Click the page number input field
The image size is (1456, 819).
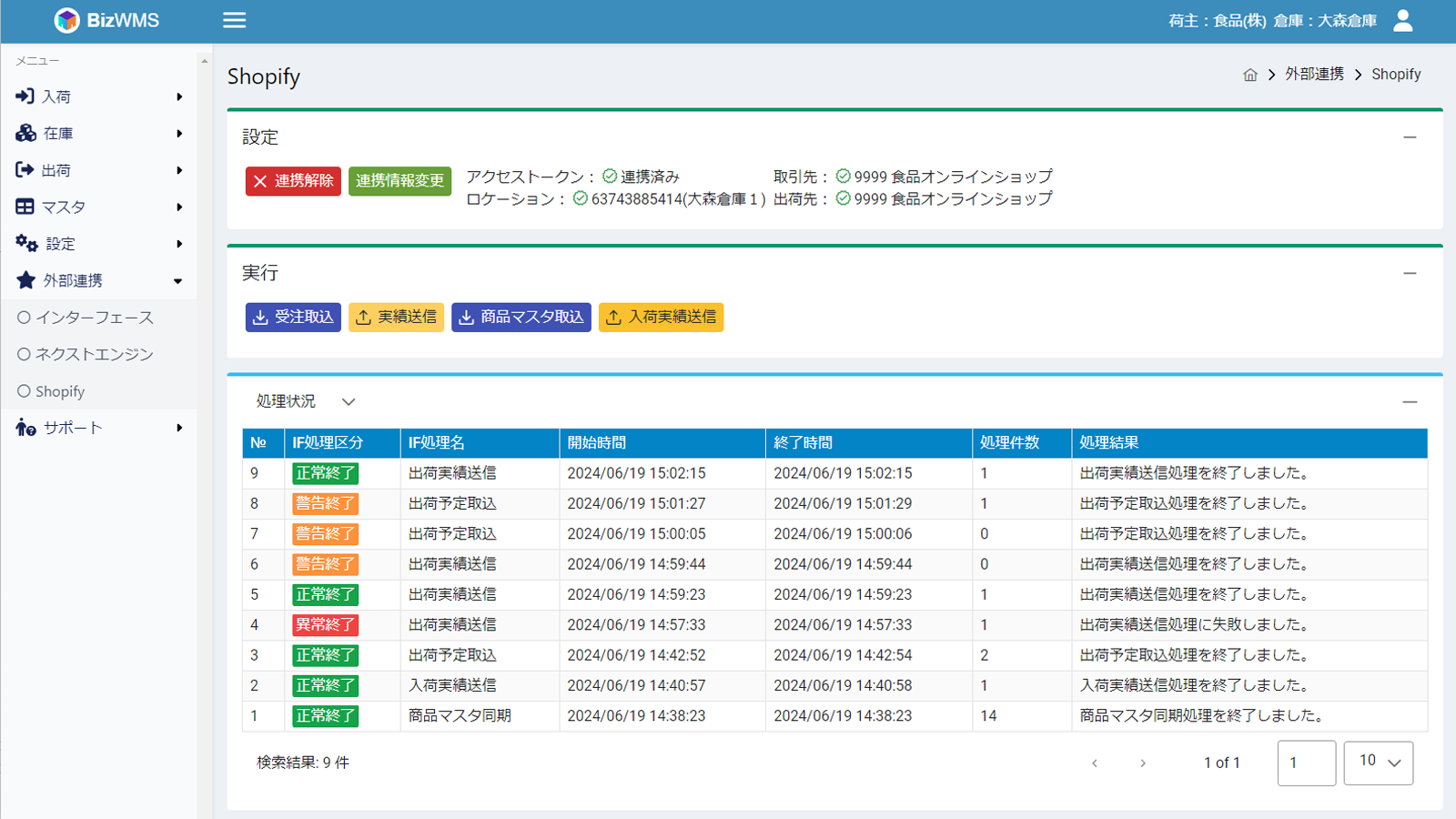(1307, 763)
